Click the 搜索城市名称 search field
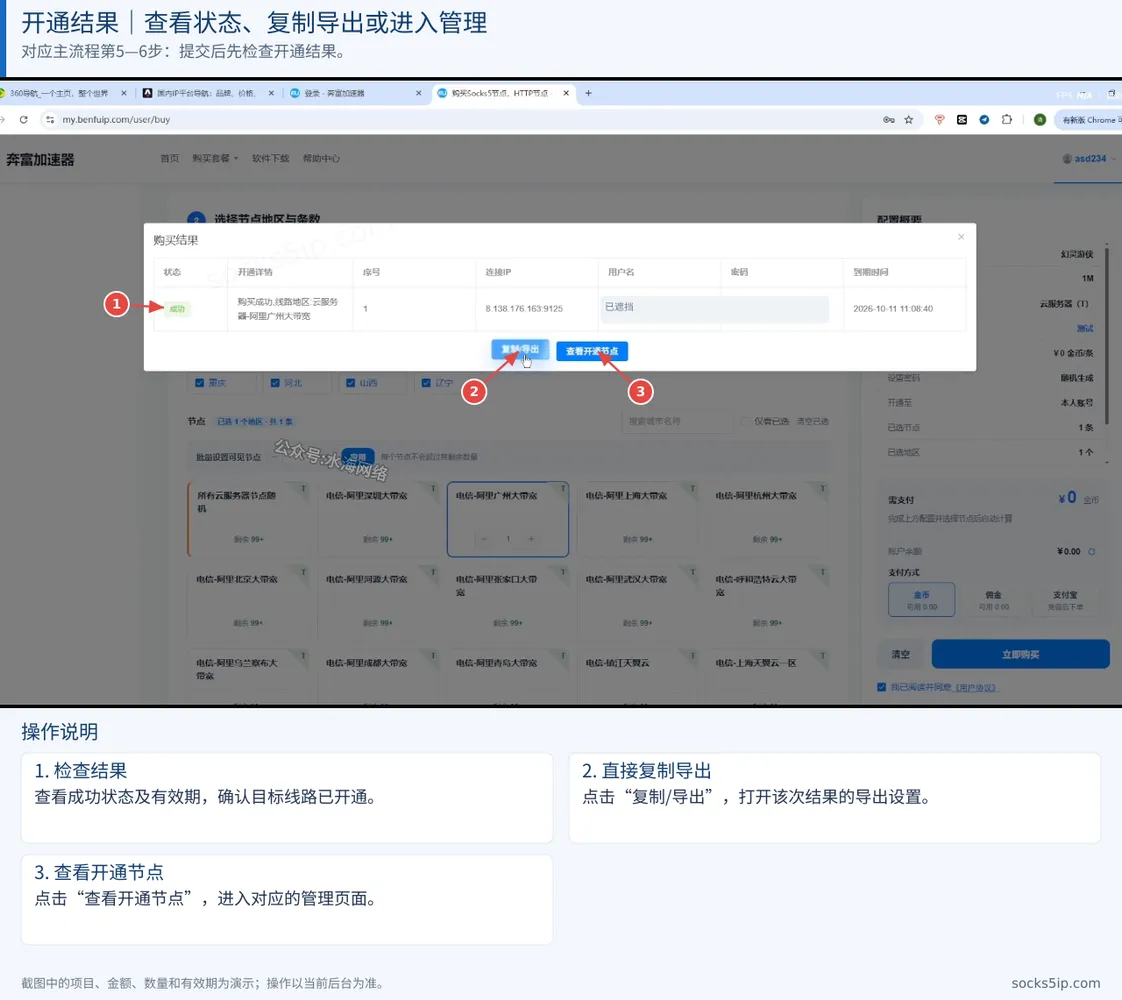1122x1000 pixels. [678, 421]
